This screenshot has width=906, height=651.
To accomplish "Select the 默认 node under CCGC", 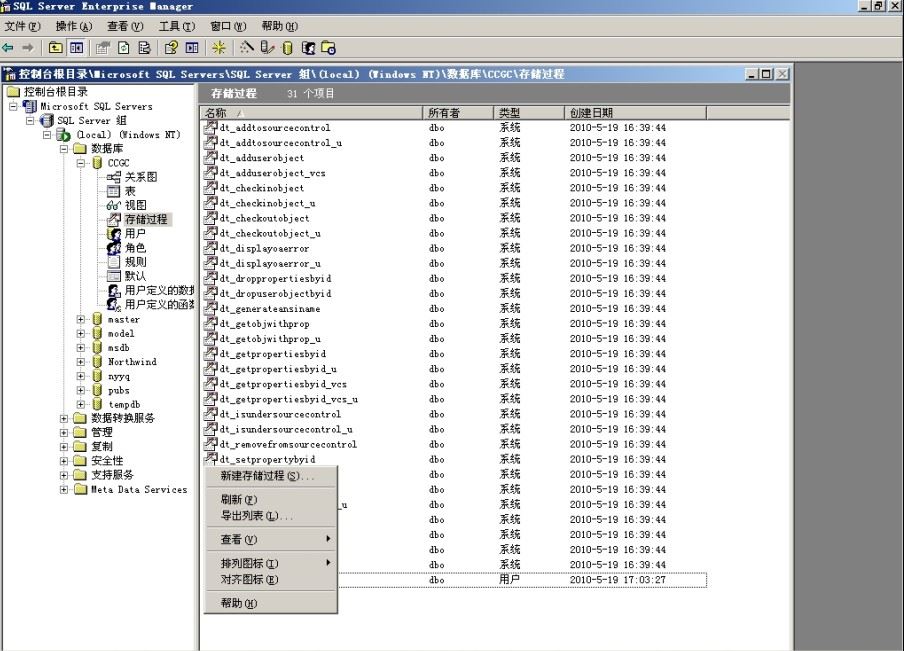I will [x=135, y=276].
